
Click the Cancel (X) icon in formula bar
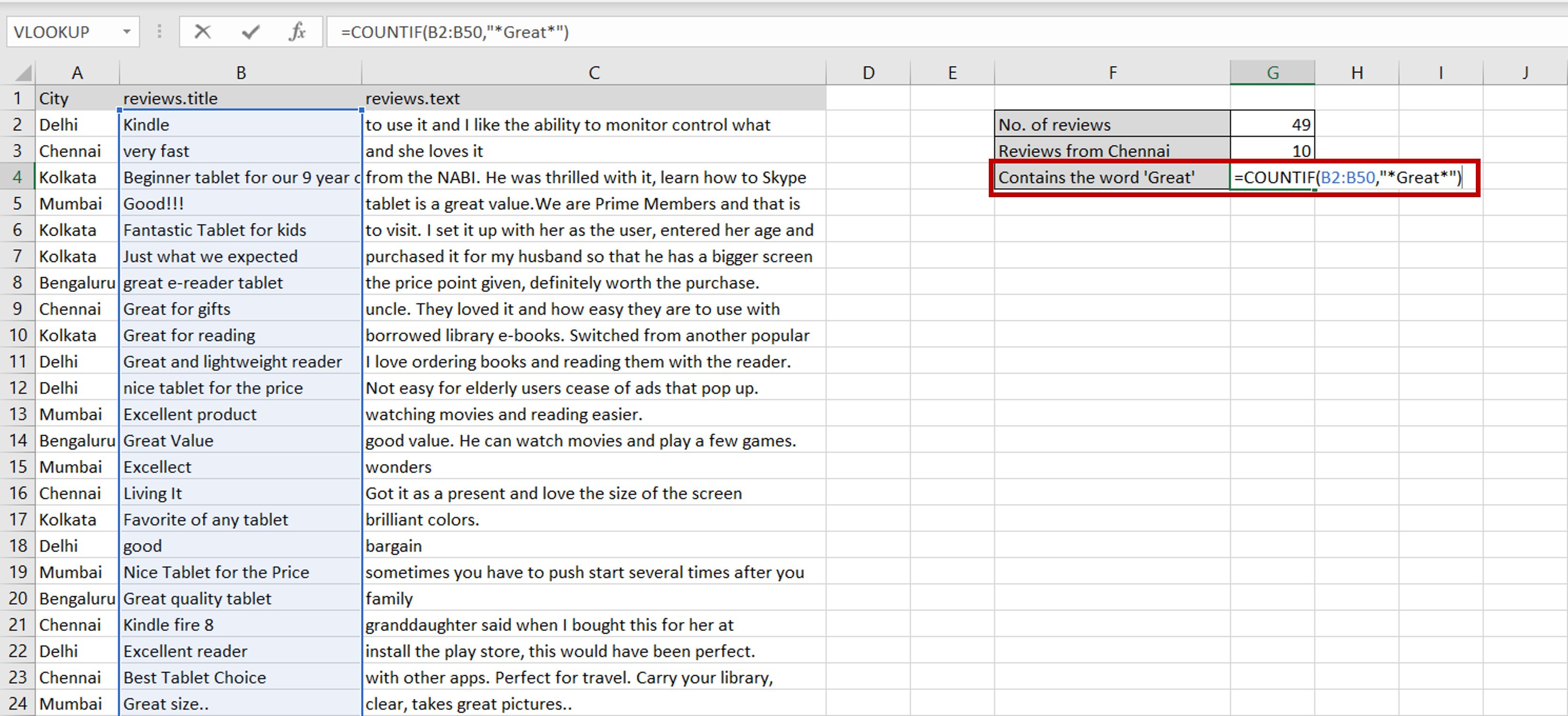203,32
